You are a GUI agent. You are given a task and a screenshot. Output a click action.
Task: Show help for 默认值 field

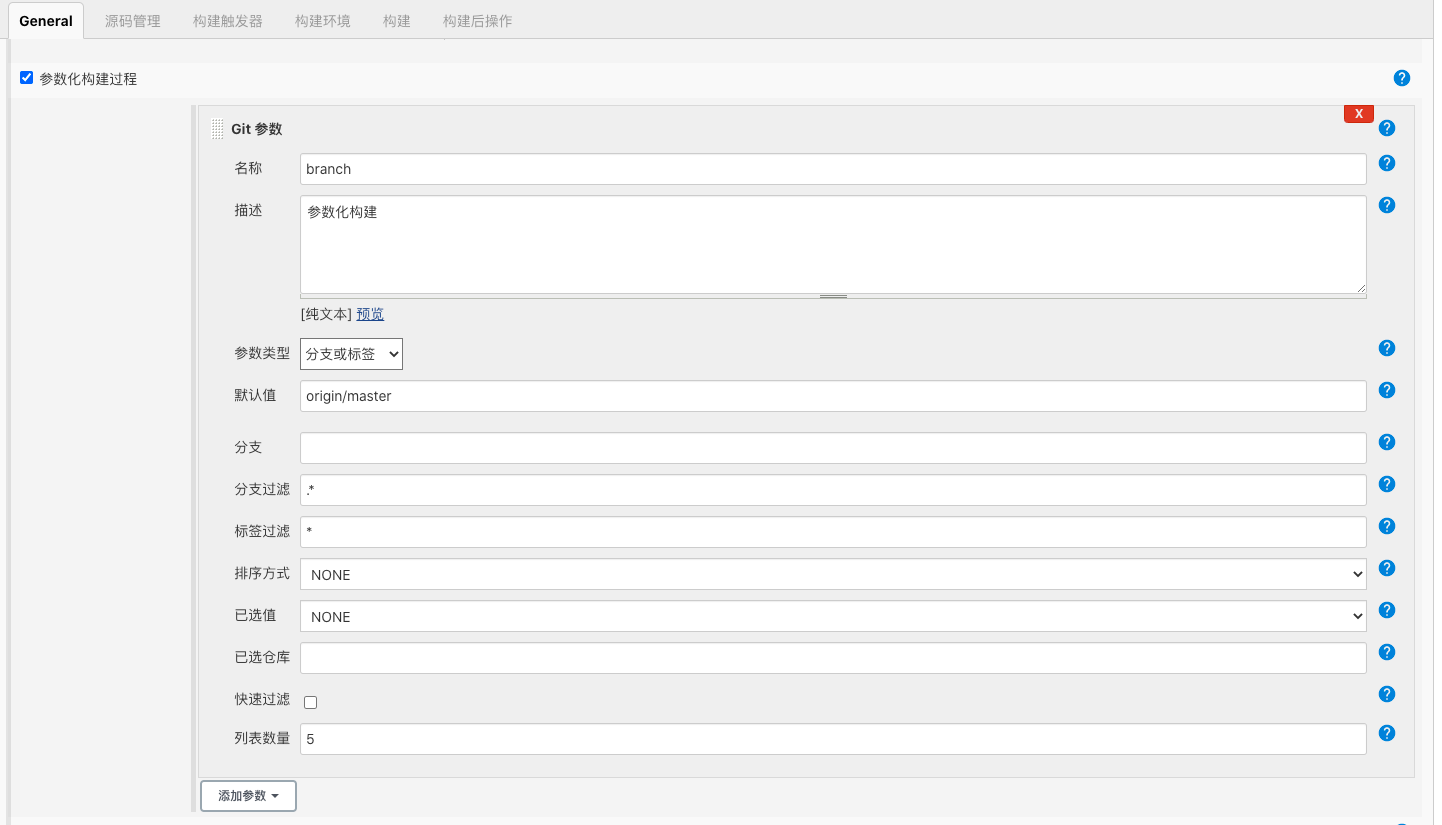[1386, 390]
